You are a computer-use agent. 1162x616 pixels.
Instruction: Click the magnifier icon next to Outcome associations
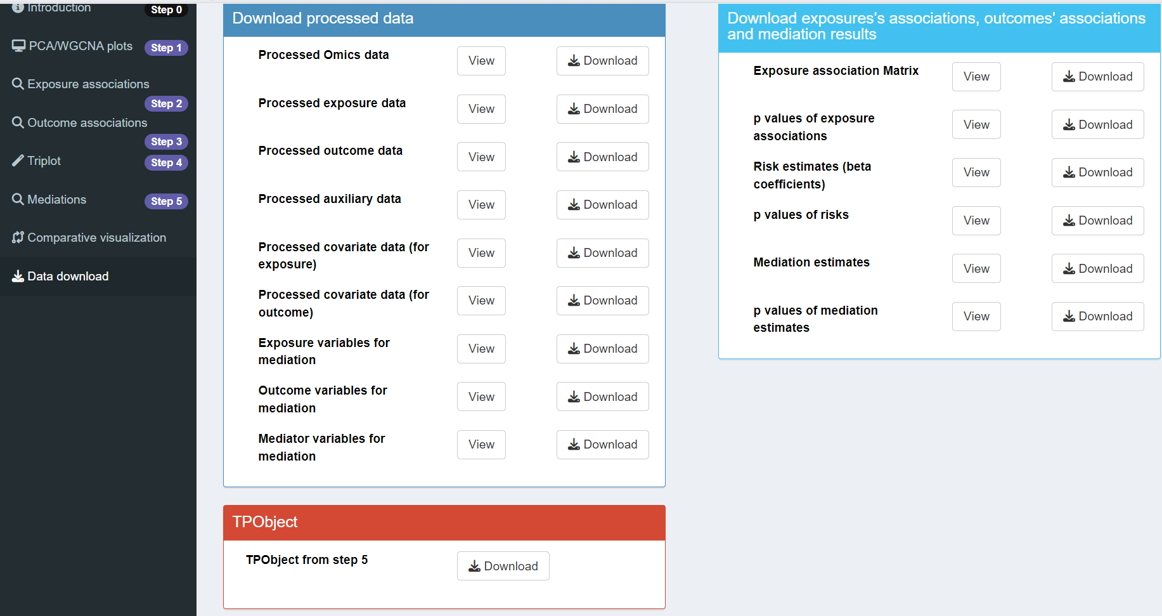click(18, 123)
